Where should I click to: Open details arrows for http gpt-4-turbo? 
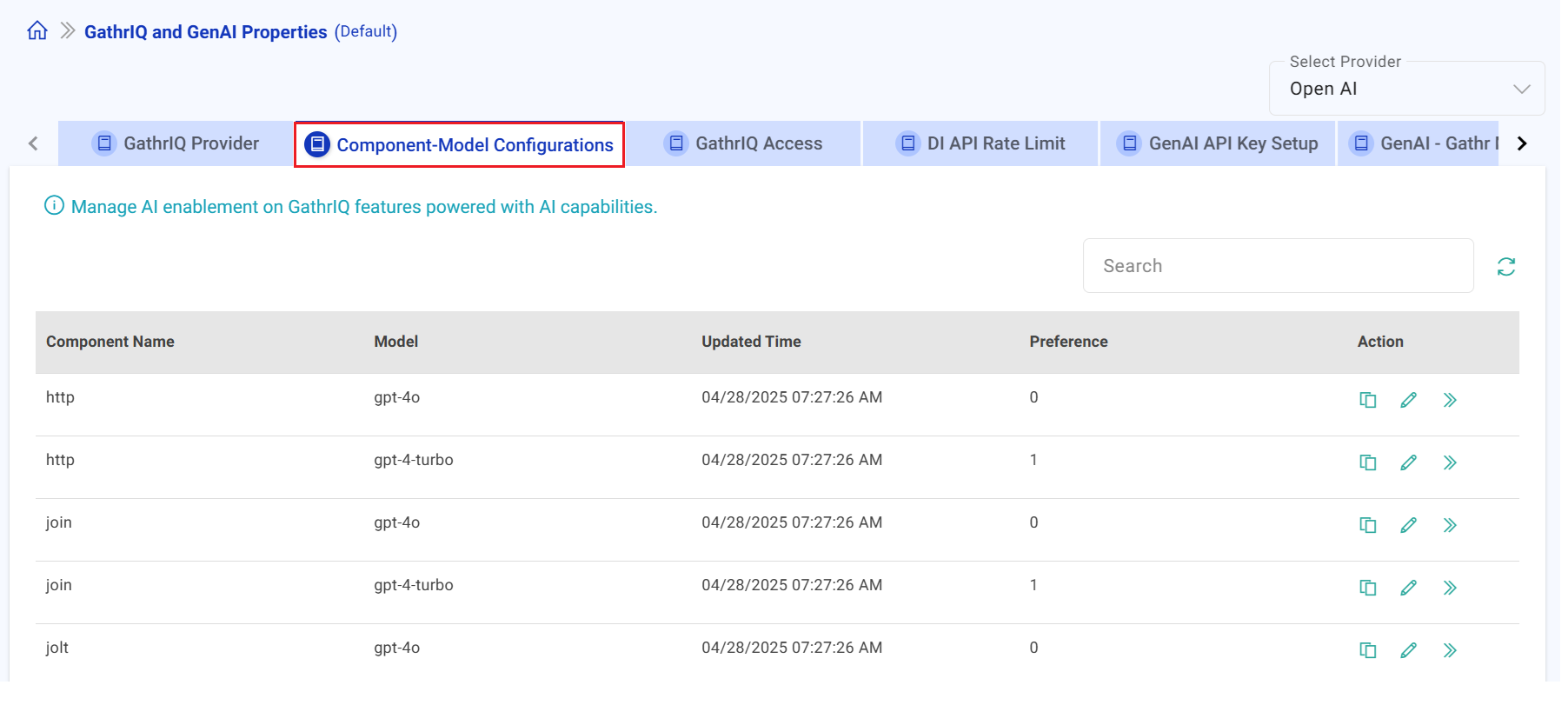click(1450, 462)
